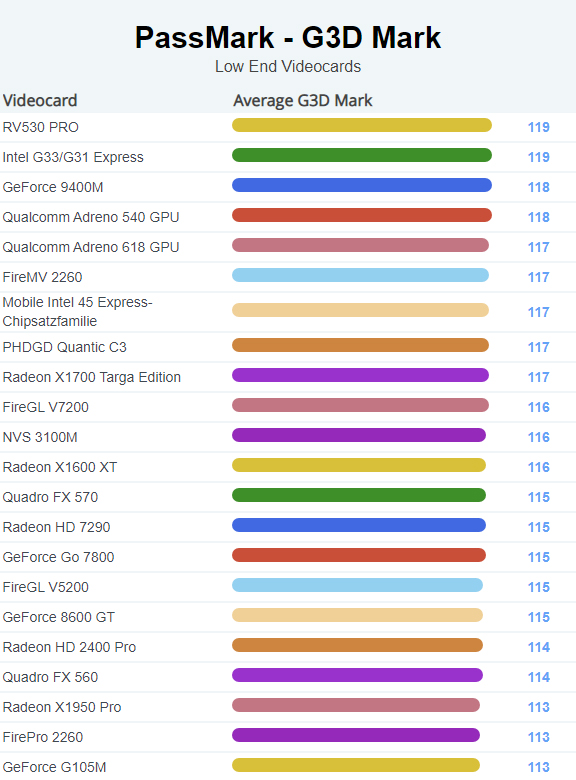Click Radeon HD 2400 Pro name

click(x=69, y=647)
